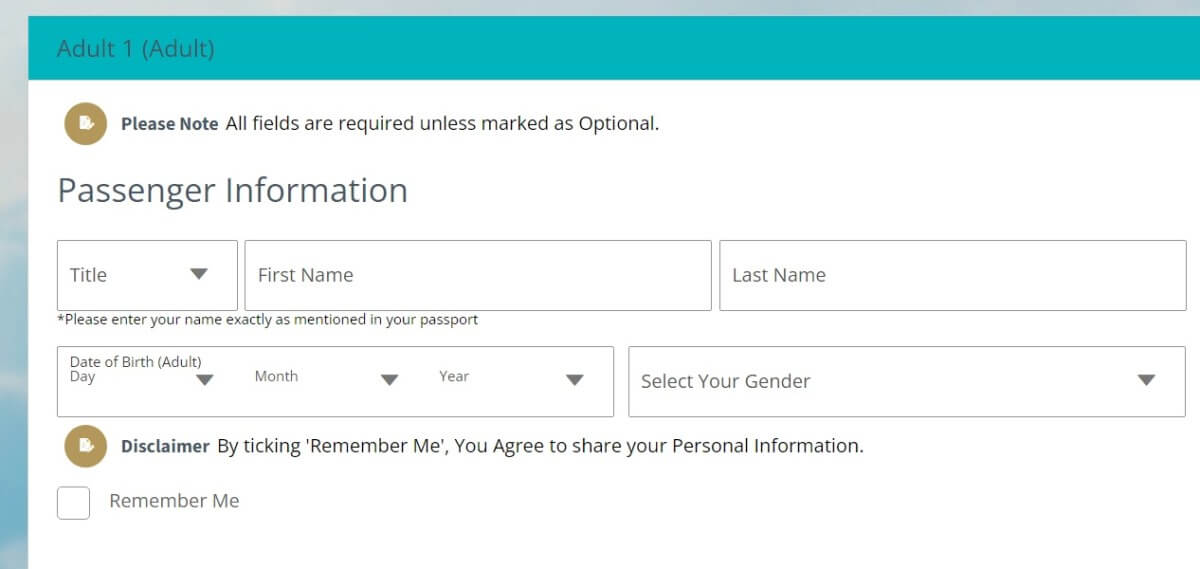Focus the Last Name field
The height and width of the screenshot is (569, 1200).
(953, 275)
